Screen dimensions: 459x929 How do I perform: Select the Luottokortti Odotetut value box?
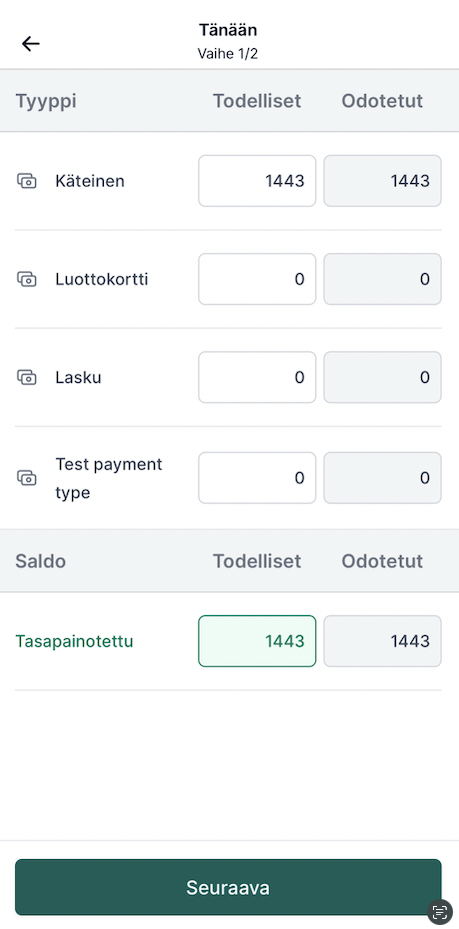point(383,279)
